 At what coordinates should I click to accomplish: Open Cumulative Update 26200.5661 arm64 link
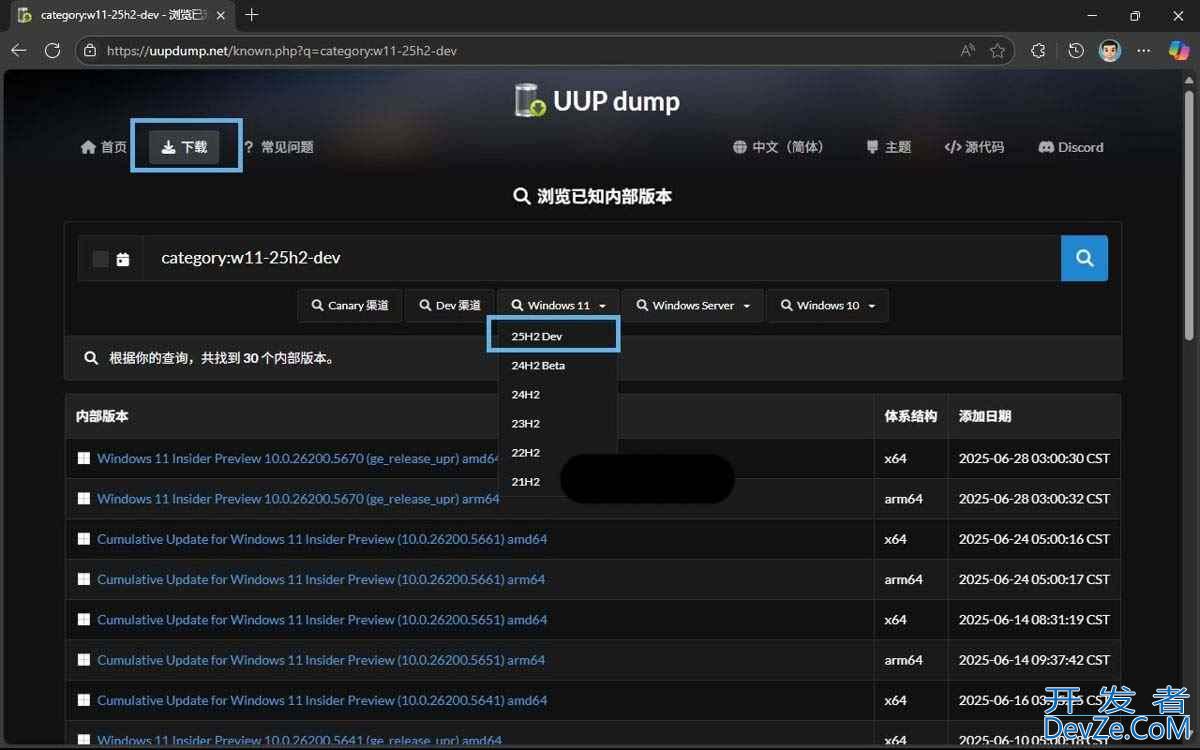click(321, 579)
